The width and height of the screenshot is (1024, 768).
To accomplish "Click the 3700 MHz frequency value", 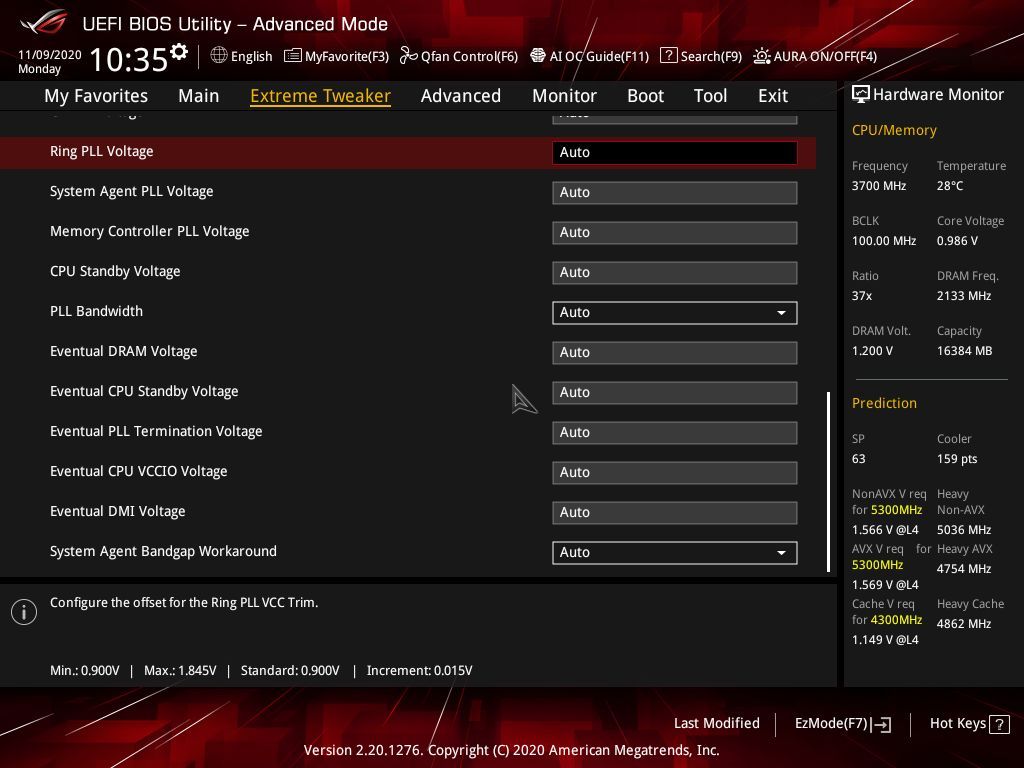I will 879,185.
